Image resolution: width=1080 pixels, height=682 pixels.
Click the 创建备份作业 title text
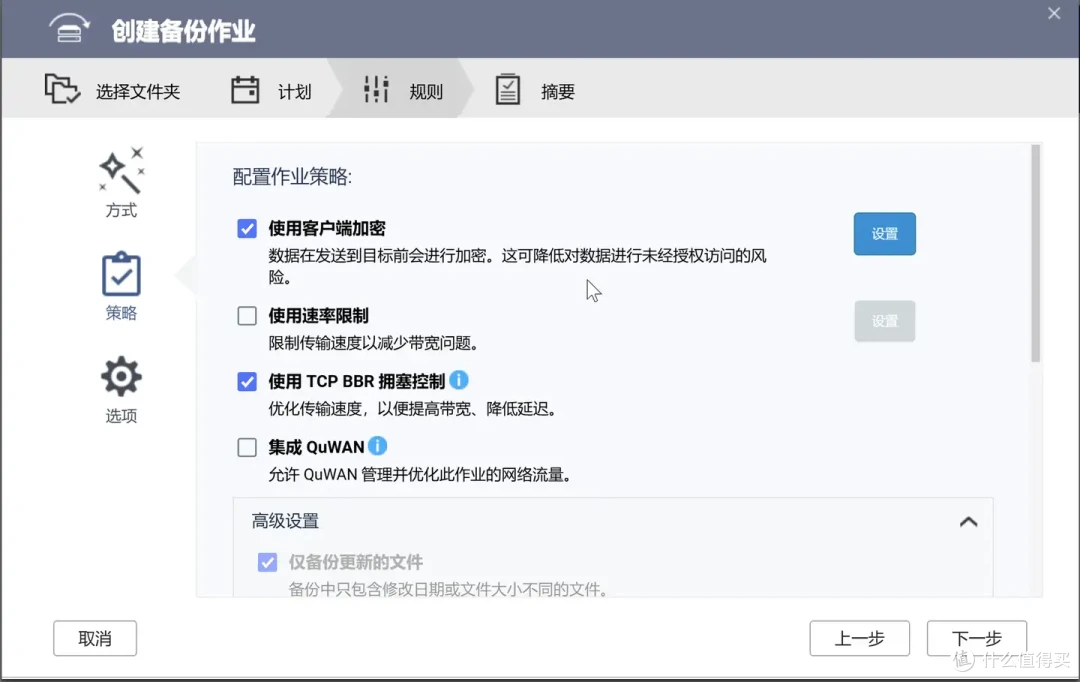183,31
